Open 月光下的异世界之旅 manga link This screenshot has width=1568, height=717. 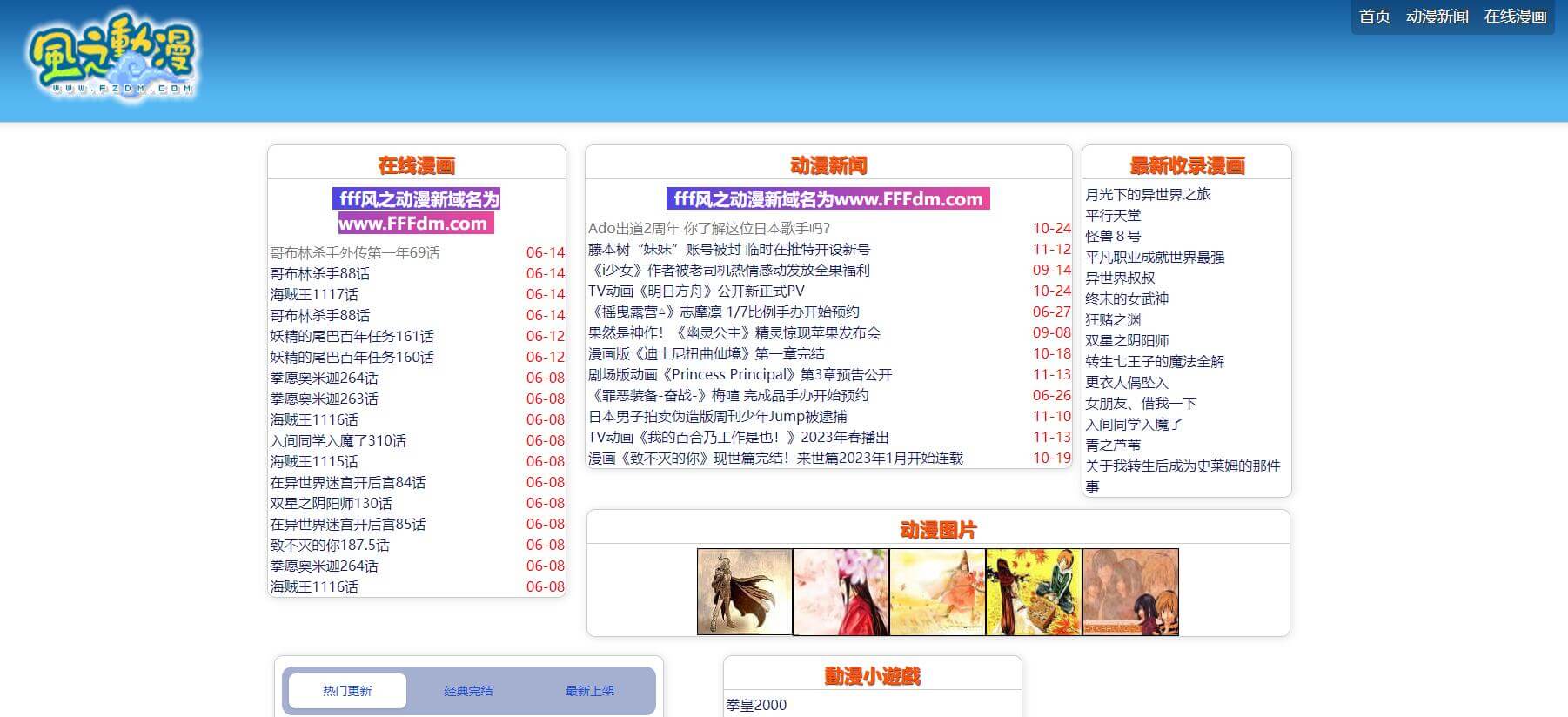point(1147,194)
